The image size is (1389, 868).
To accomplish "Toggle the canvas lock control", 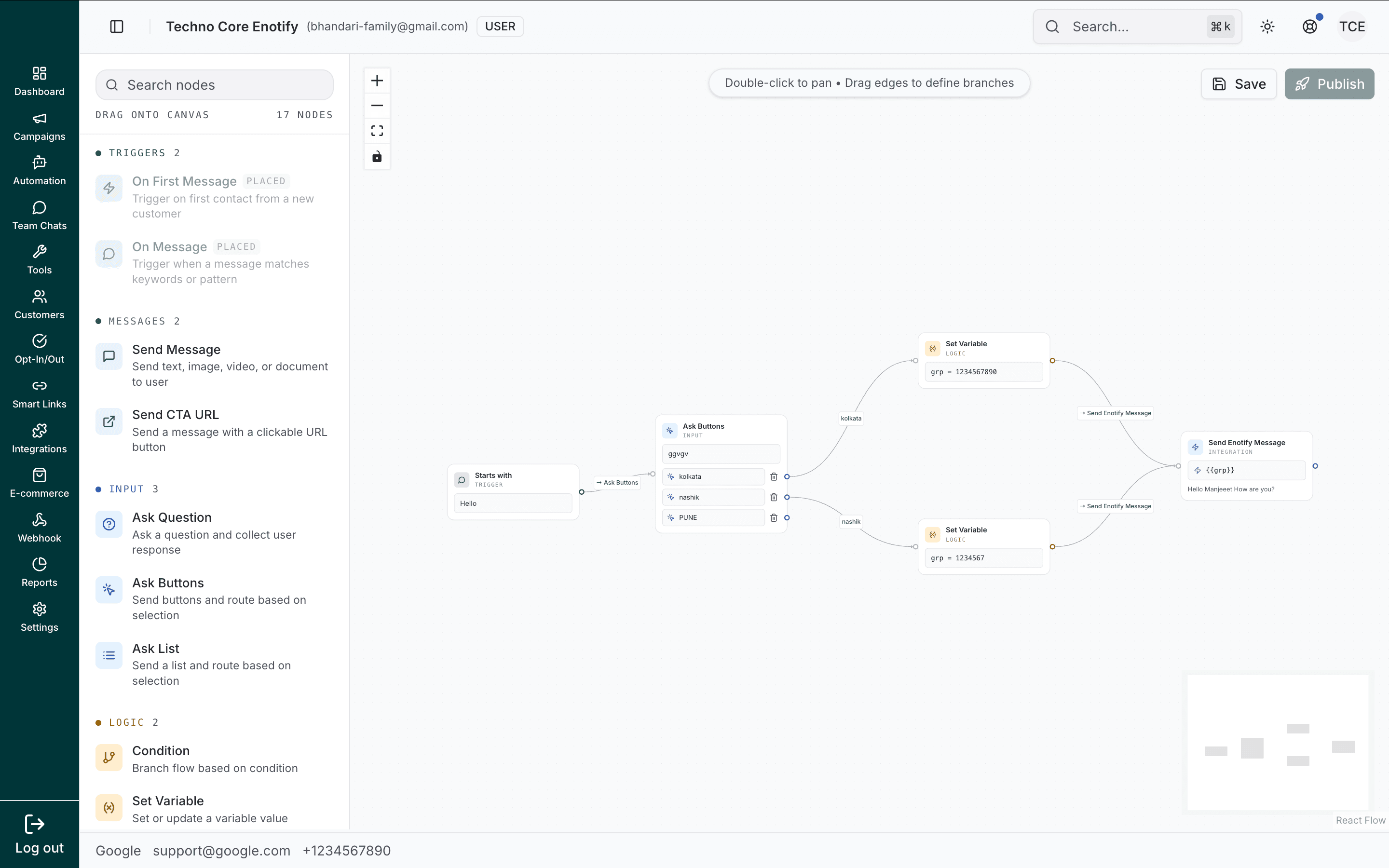I will (x=377, y=156).
